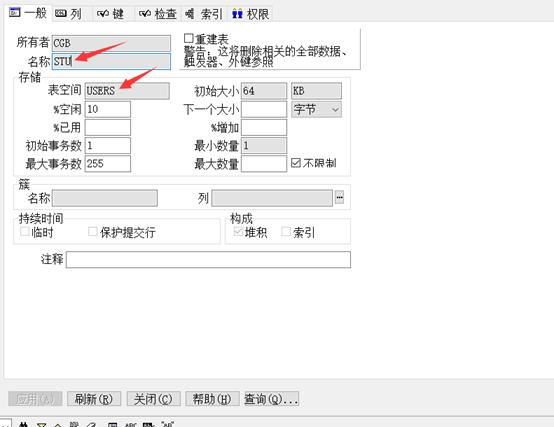Click the binoculars find icon in bottom toolbar
Viewport: 554px width, 427px height.
pos(23,424)
